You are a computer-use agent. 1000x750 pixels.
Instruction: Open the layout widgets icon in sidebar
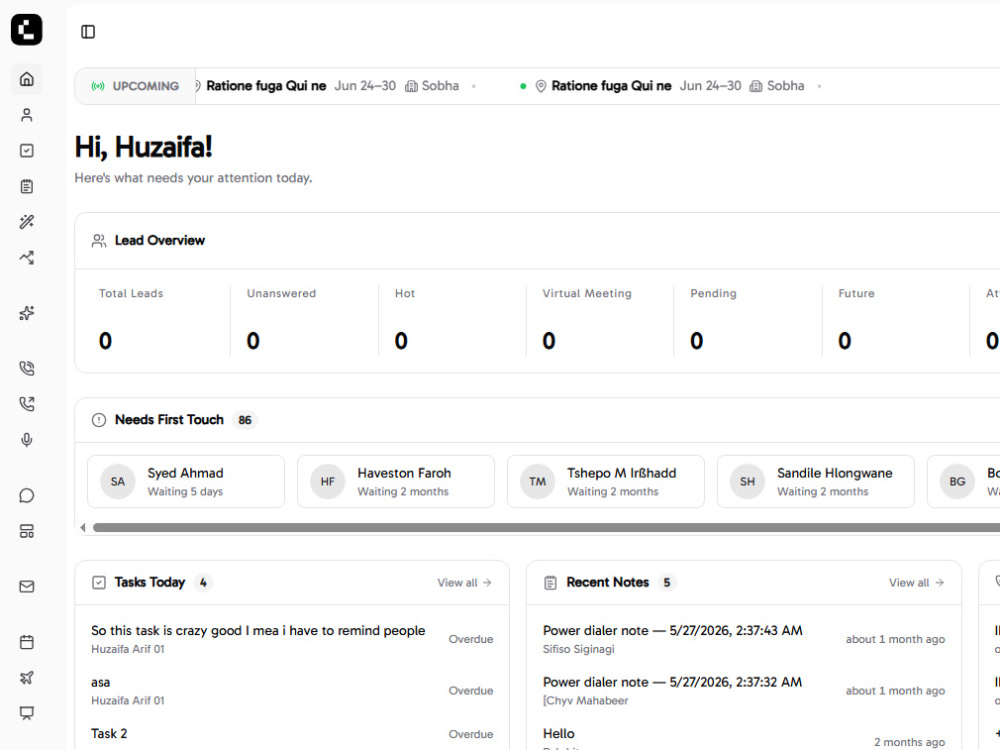tap(27, 531)
